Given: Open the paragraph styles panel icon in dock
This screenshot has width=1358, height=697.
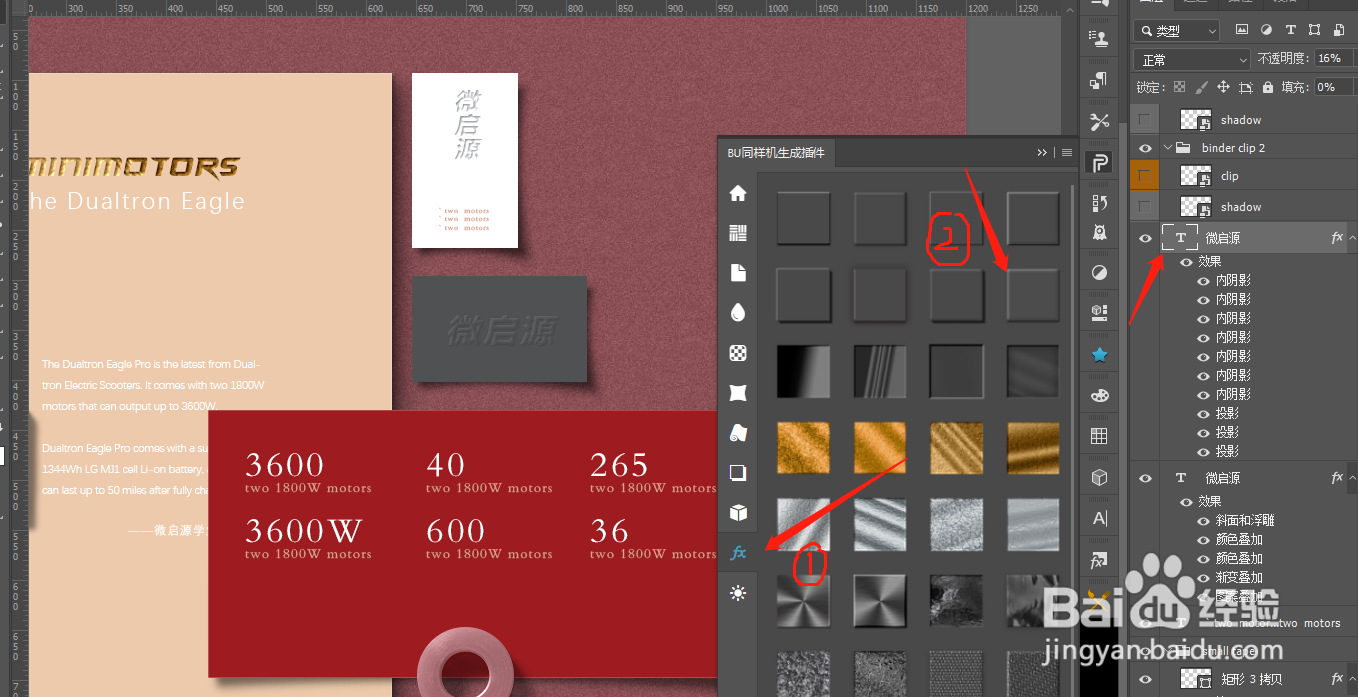Looking at the screenshot, I should click(1100, 80).
